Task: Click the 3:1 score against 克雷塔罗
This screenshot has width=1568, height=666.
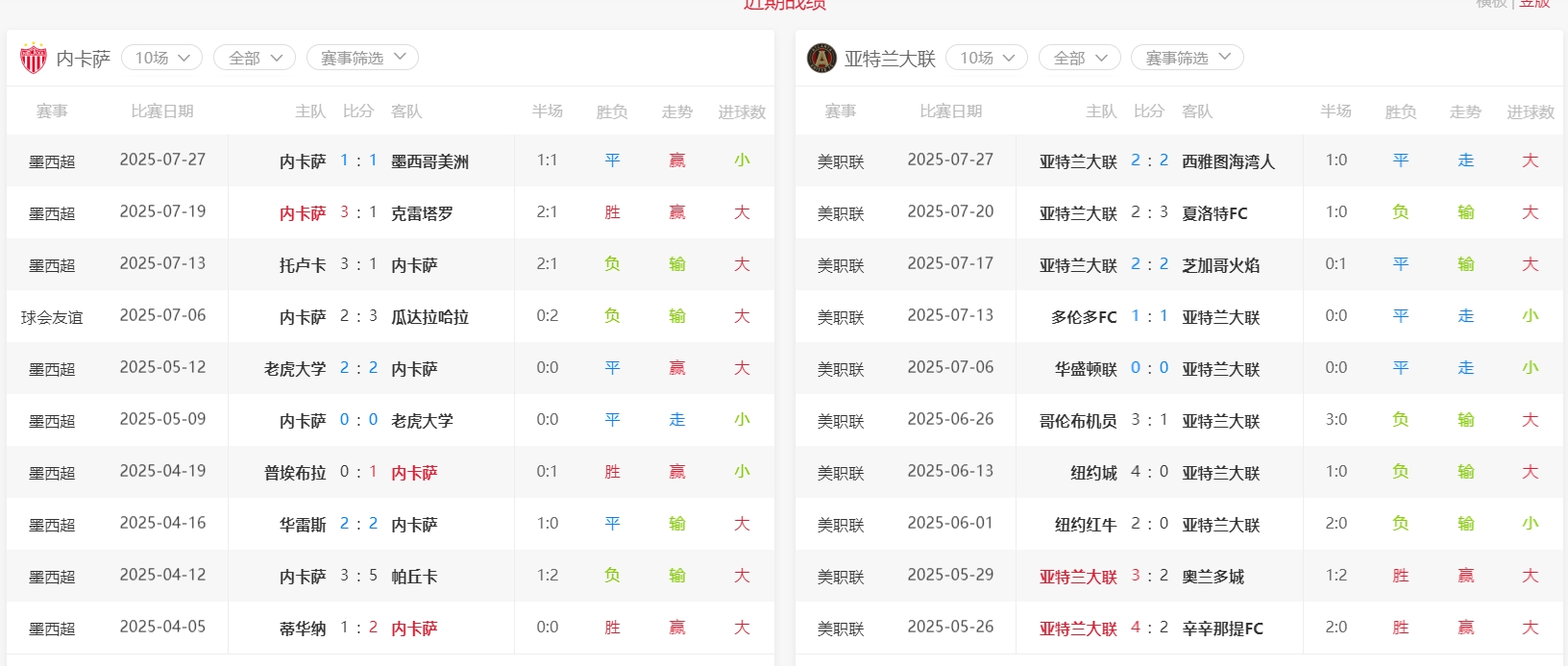Action: (x=358, y=212)
